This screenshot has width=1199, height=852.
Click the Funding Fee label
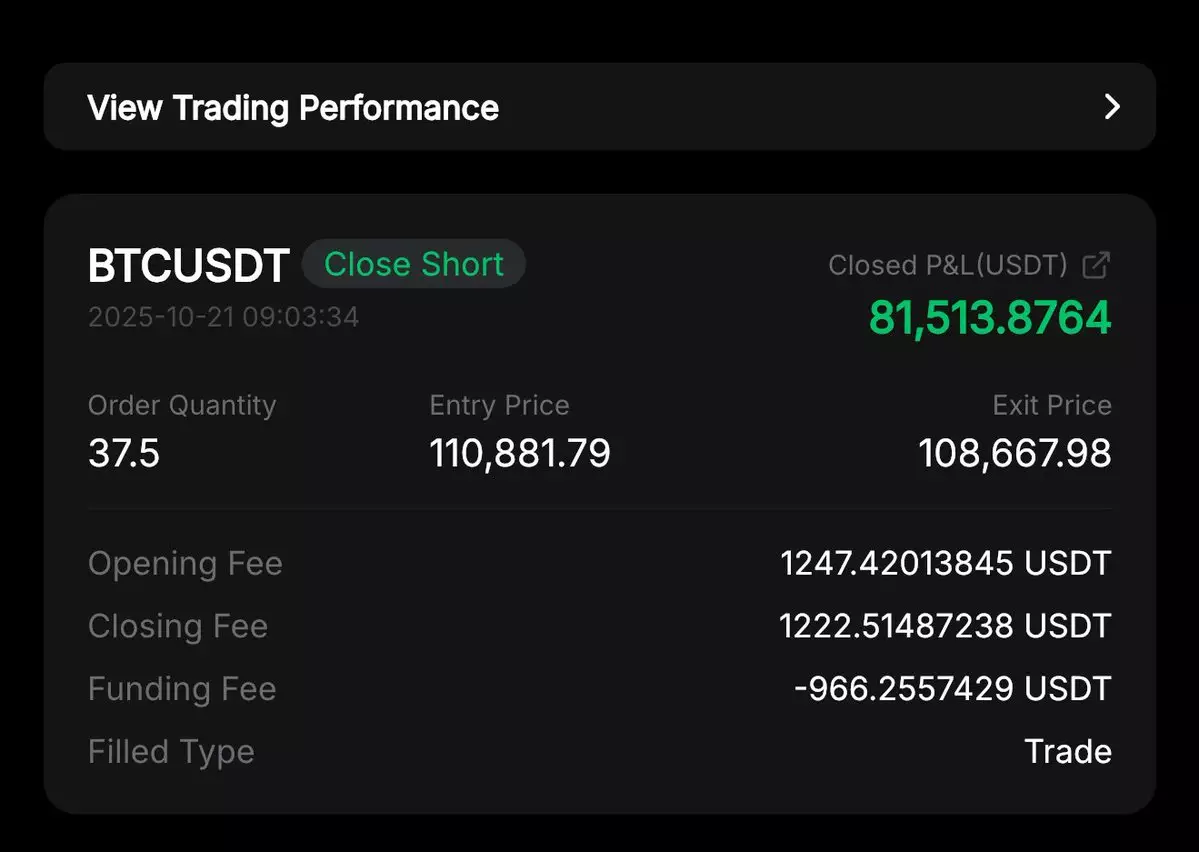(182, 689)
